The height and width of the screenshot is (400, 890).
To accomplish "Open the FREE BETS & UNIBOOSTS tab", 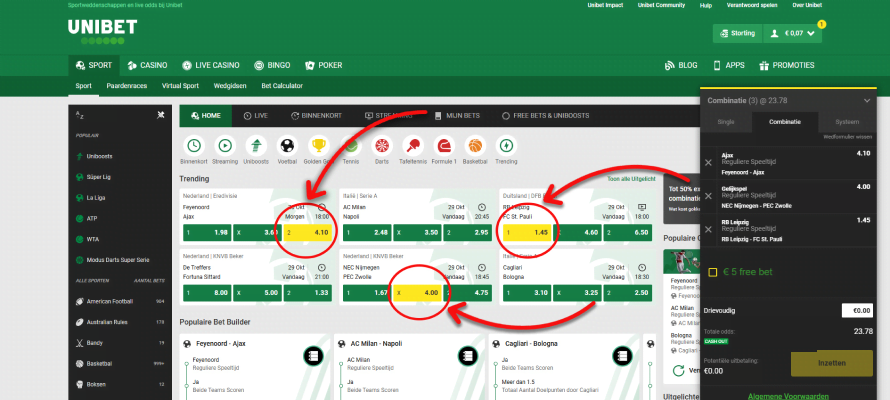I will (545, 116).
